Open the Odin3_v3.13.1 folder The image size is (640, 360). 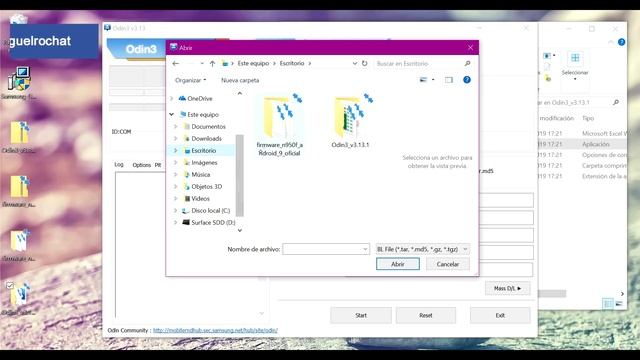pos(351,121)
